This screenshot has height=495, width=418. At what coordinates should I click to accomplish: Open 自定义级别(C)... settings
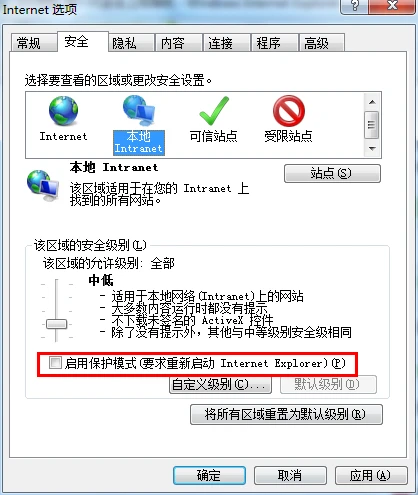point(220,385)
